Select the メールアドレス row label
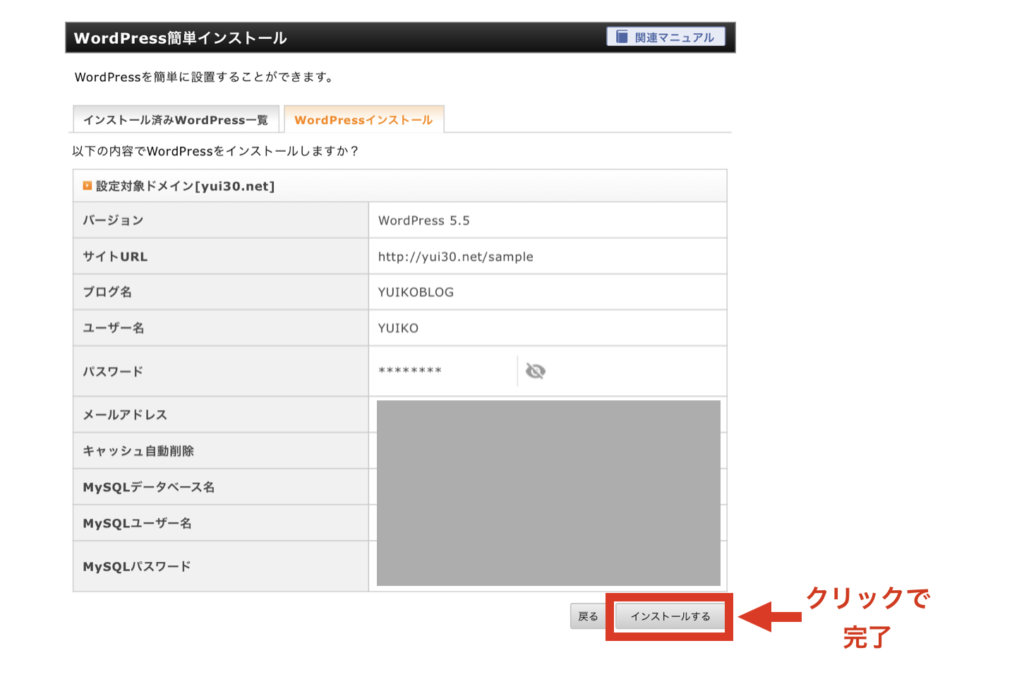Viewport: 1024px width, 684px height. coord(125,415)
